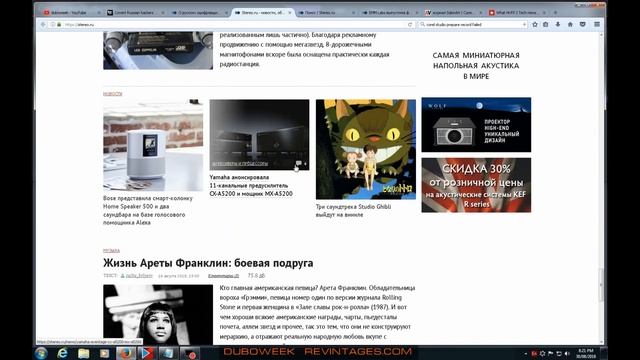This screenshot has width=640, height=360.
Task: Open the taskbar clock and date
Action: click(x=586, y=353)
